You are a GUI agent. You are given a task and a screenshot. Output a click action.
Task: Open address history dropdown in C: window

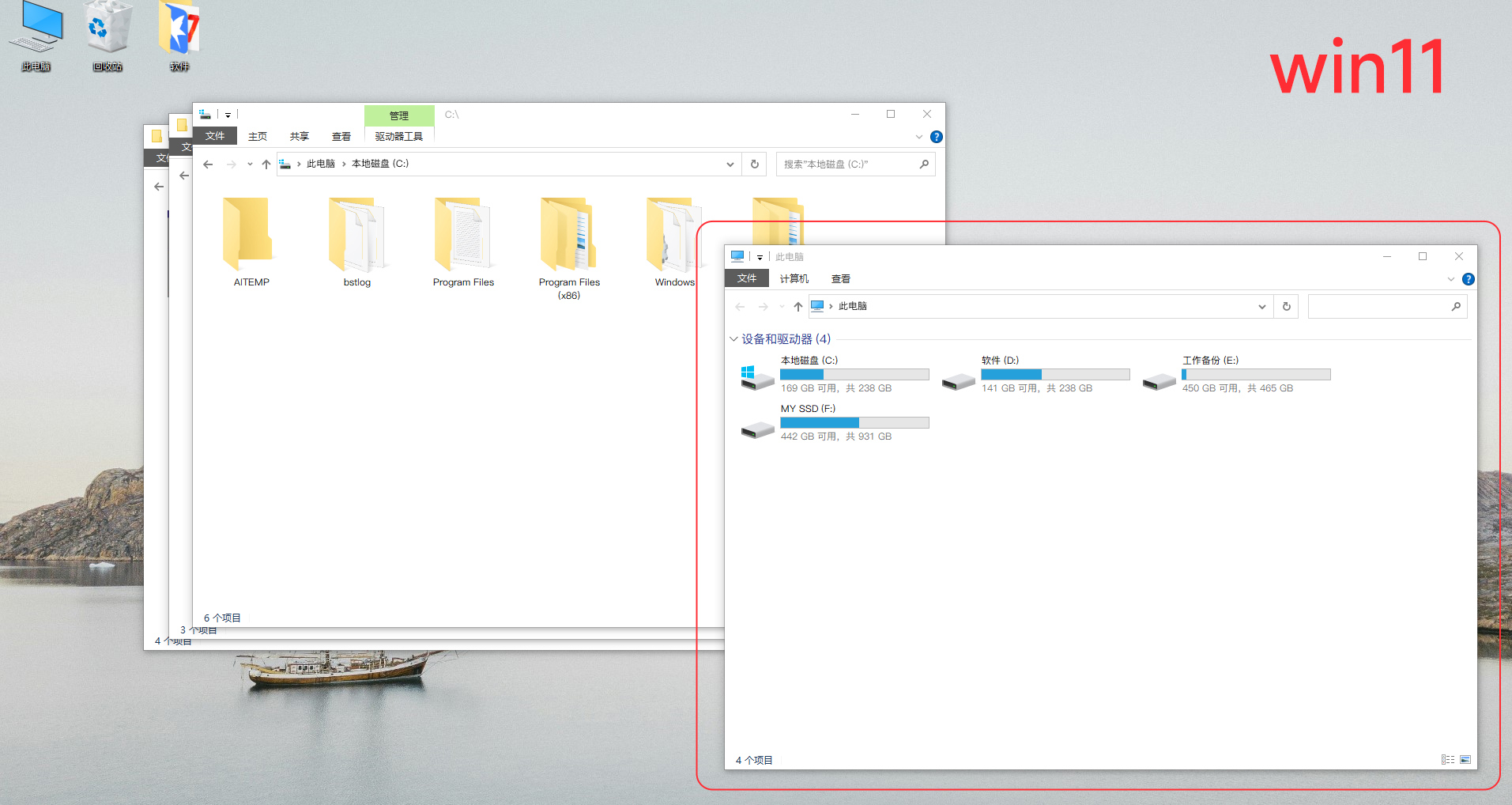[x=730, y=164]
